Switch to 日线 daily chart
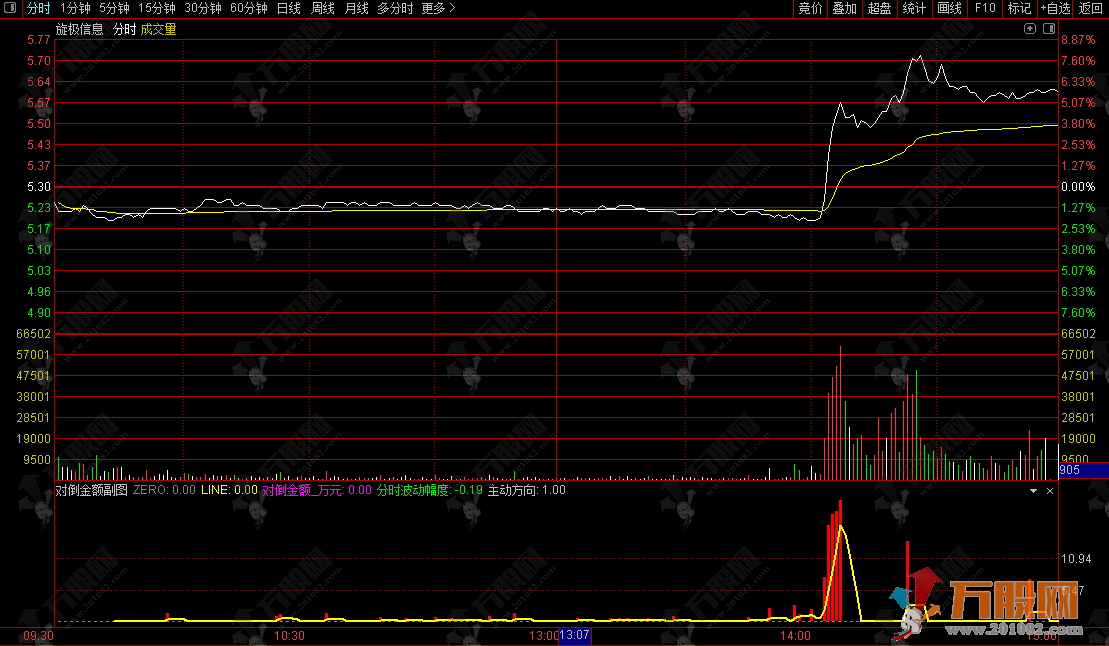Viewport: 1109px width, 646px height. point(288,8)
